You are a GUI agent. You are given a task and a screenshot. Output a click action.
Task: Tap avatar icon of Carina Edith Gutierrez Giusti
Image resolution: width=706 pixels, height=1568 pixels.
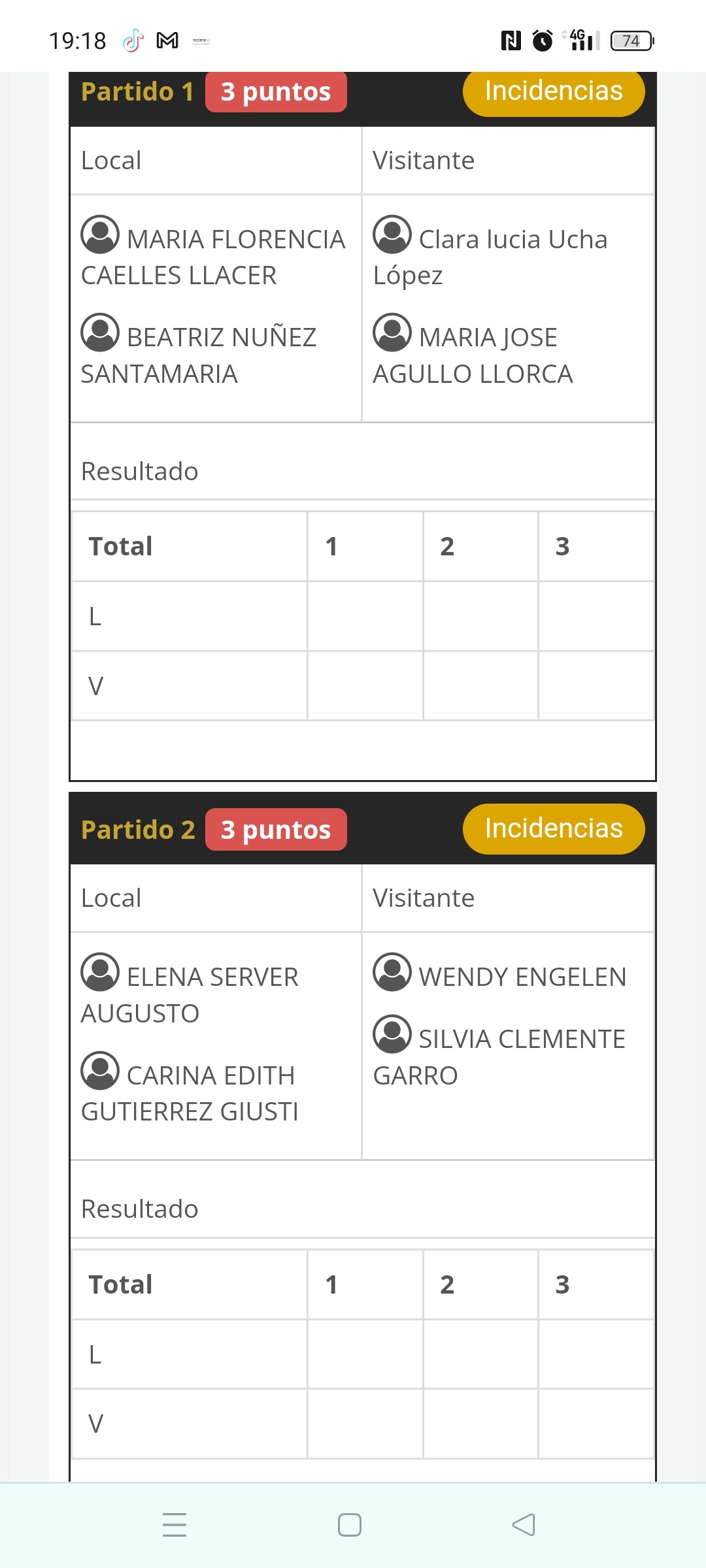pos(100,1070)
